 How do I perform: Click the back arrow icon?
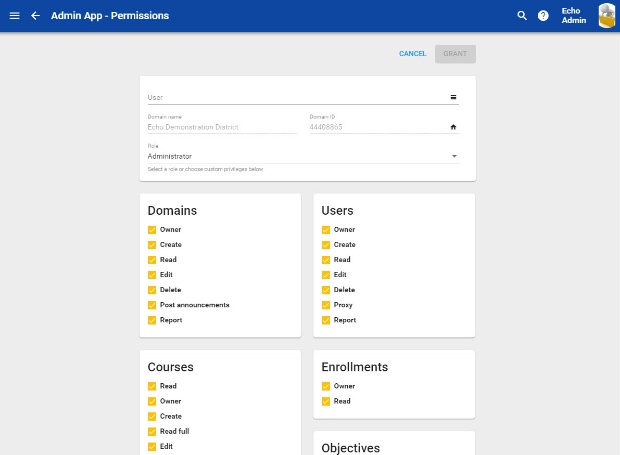[x=36, y=16]
